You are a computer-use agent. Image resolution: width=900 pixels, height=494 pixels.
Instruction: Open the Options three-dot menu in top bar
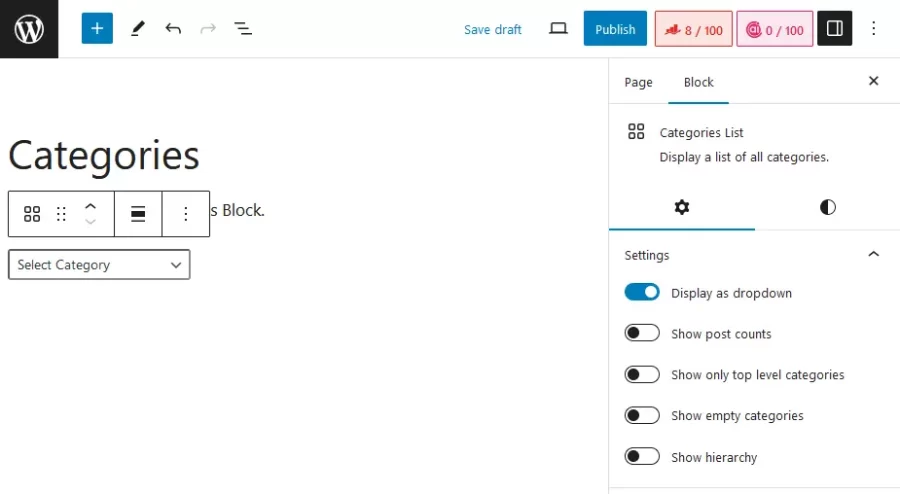tap(874, 28)
